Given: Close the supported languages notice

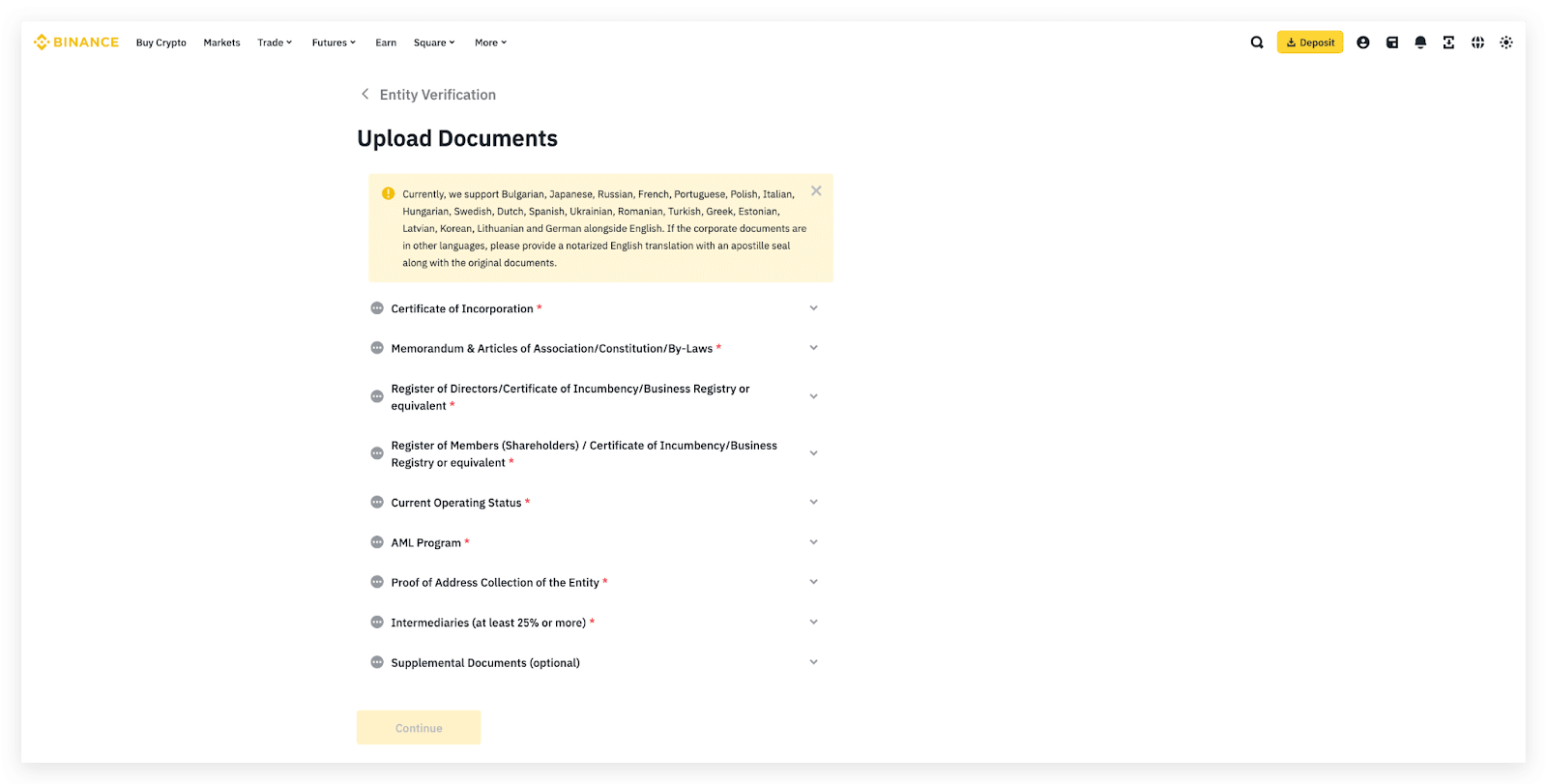Looking at the screenshot, I should coord(816,190).
